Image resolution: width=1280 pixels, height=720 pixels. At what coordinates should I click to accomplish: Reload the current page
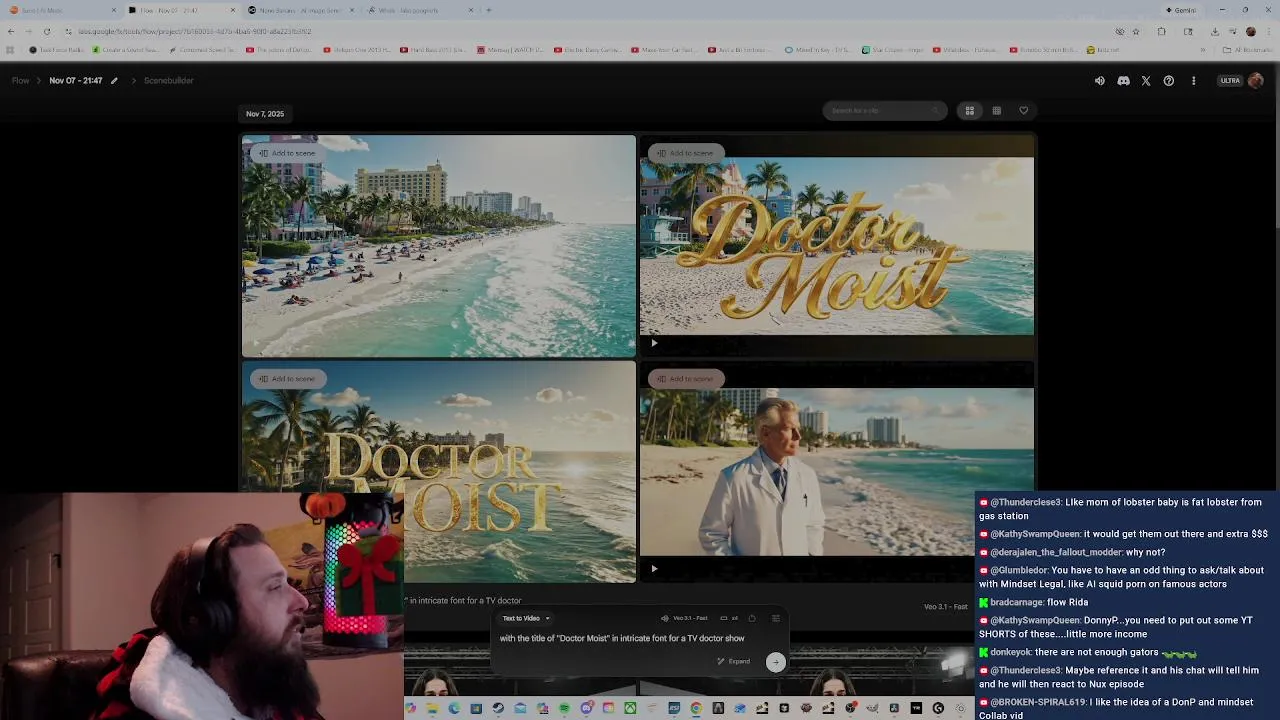46,31
